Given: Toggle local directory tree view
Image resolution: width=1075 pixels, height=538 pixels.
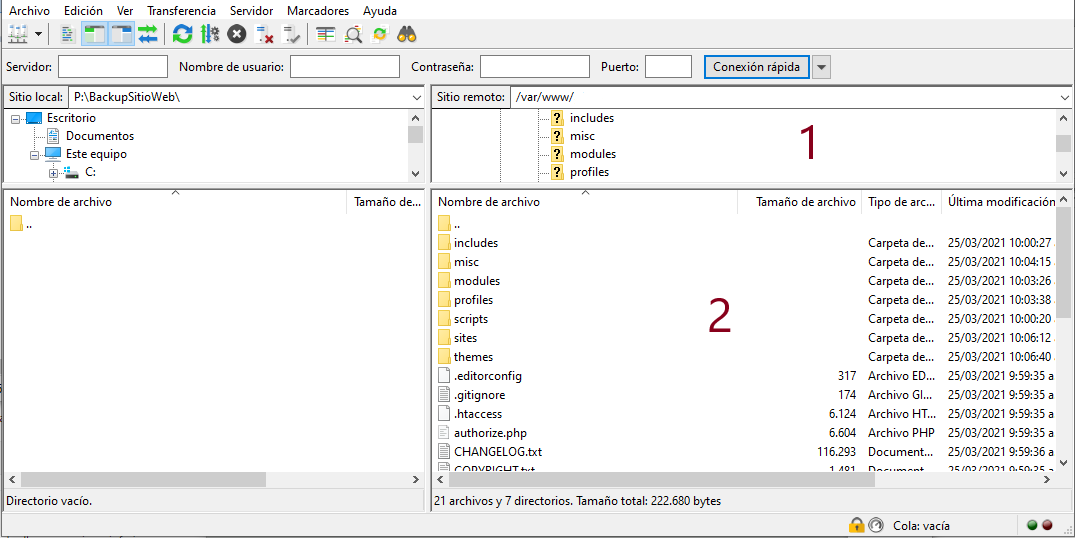Looking at the screenshot, I should [x=95, y=34].
